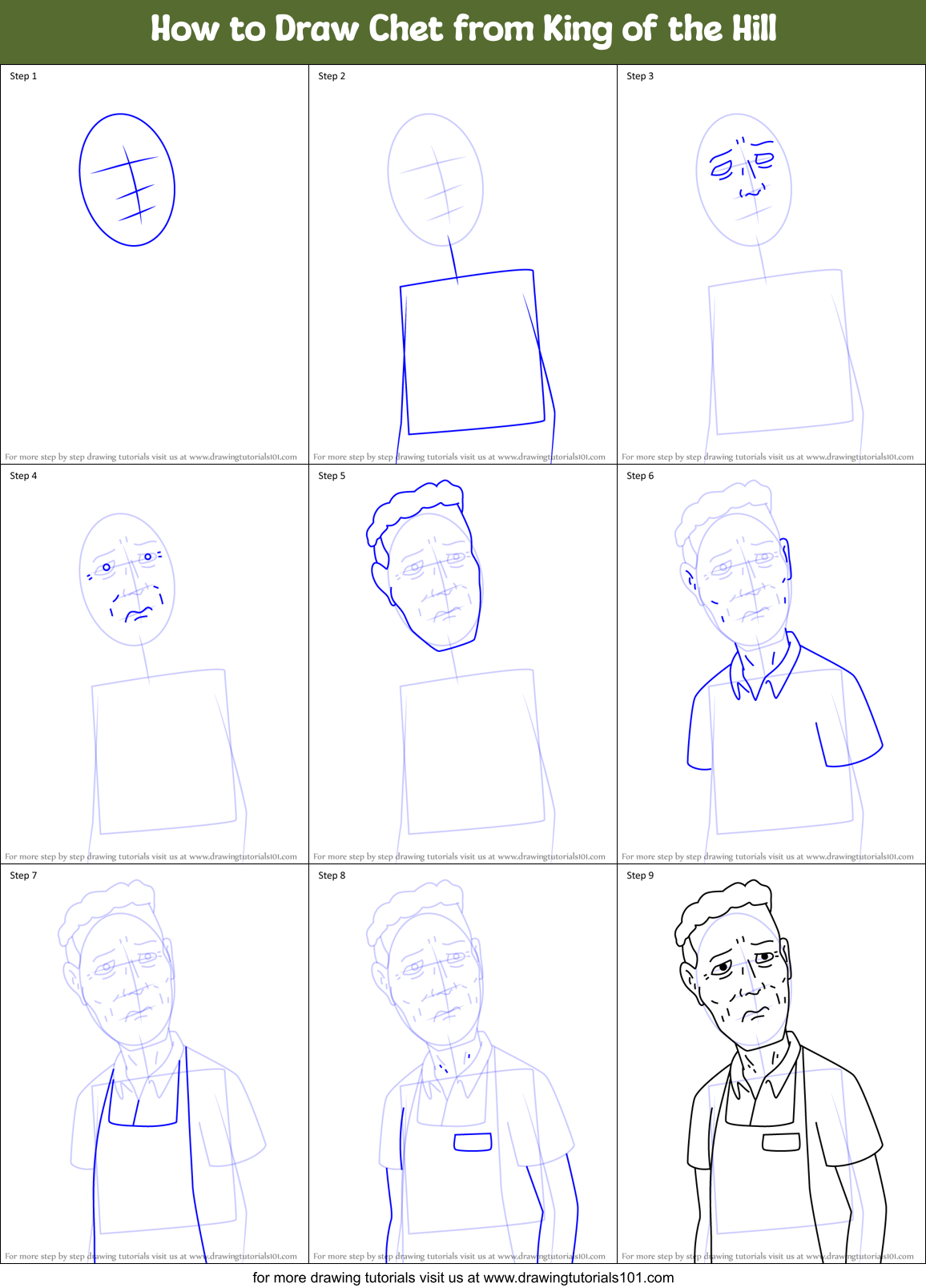This screenshot has width=926, height=1288.
Task: Select the Step 2 label
Action: click(x=332, y=76)
